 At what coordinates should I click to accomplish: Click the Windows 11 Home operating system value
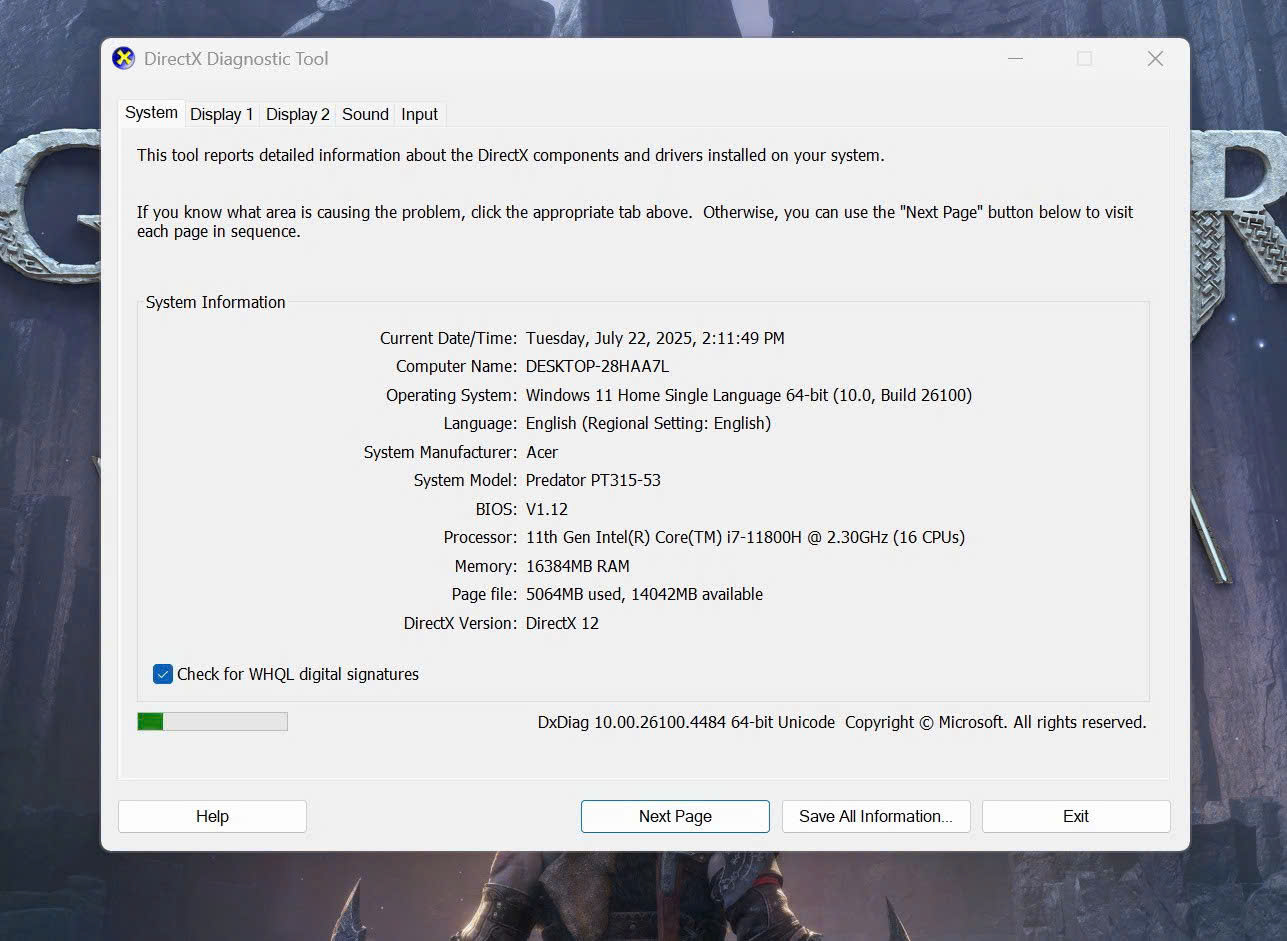tap(749, 395)
